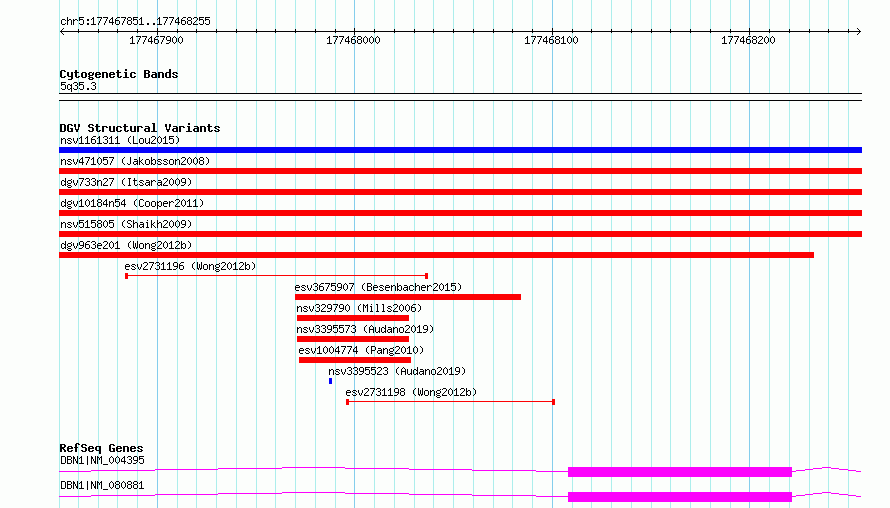Screen dimensions: 890x508
Task: Click ruler position label 177468000
Action: [353, 40]
